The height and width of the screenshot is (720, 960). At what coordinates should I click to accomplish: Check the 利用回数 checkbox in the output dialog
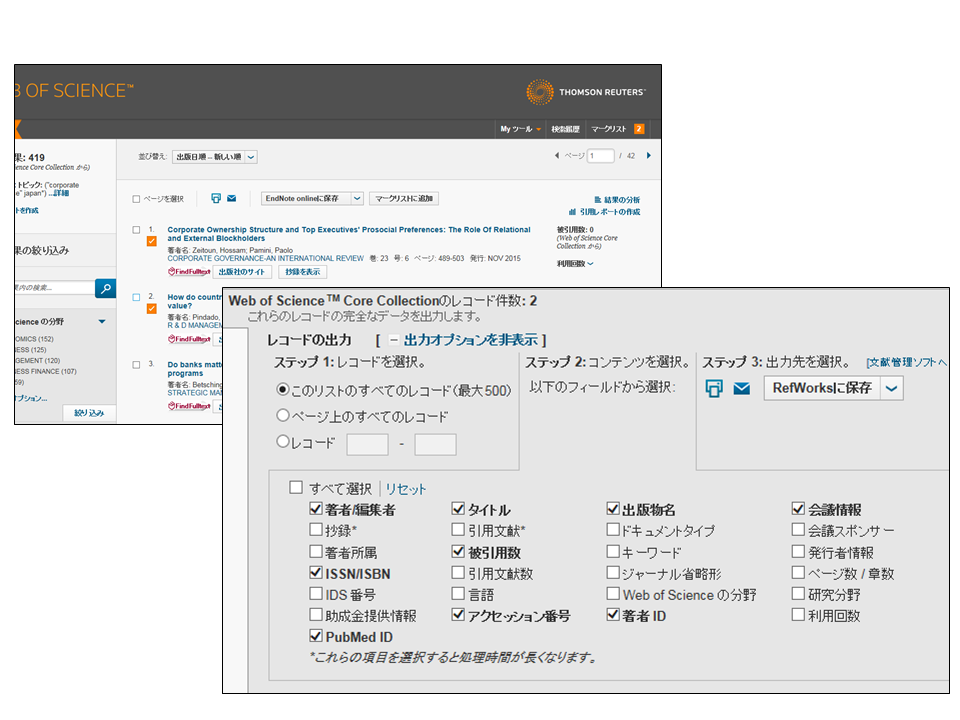click(x=798, y=615)
